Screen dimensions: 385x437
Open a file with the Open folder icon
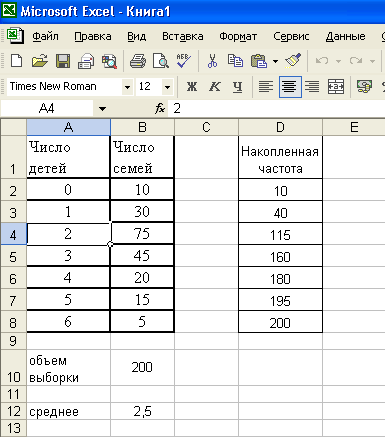tap(39, 61)
